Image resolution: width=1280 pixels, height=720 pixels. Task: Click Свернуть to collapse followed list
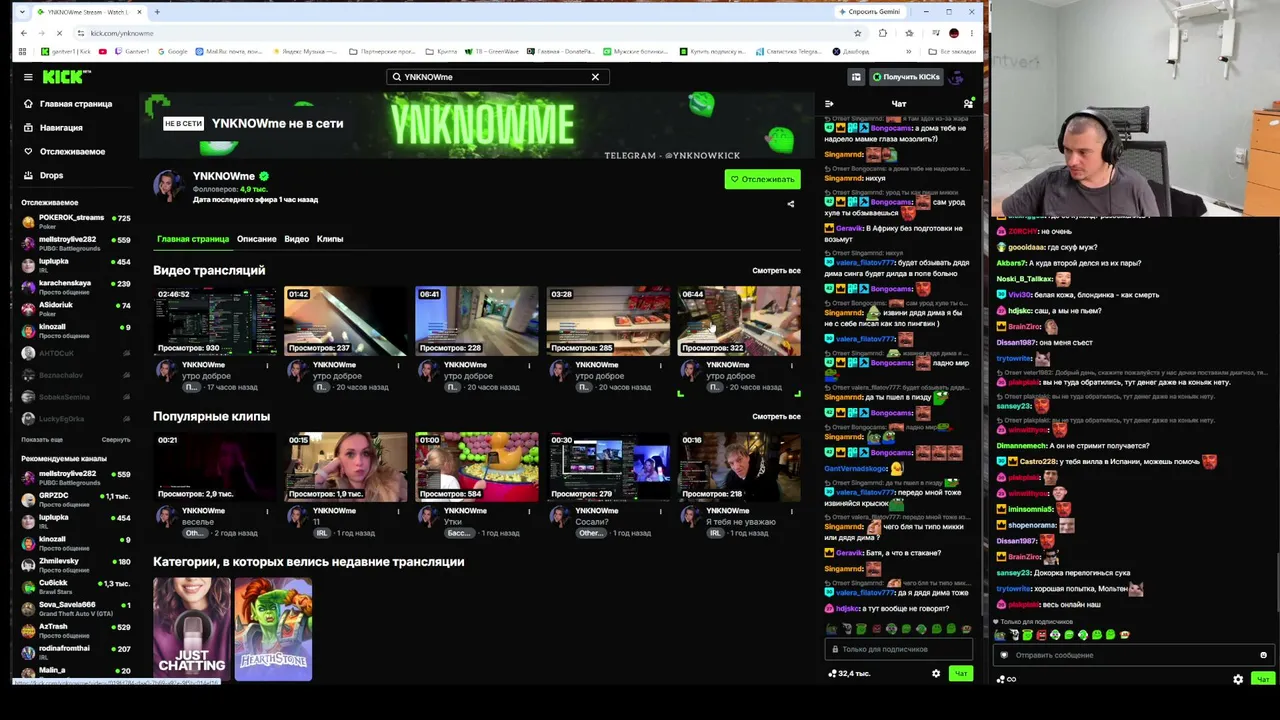point(116,440)
